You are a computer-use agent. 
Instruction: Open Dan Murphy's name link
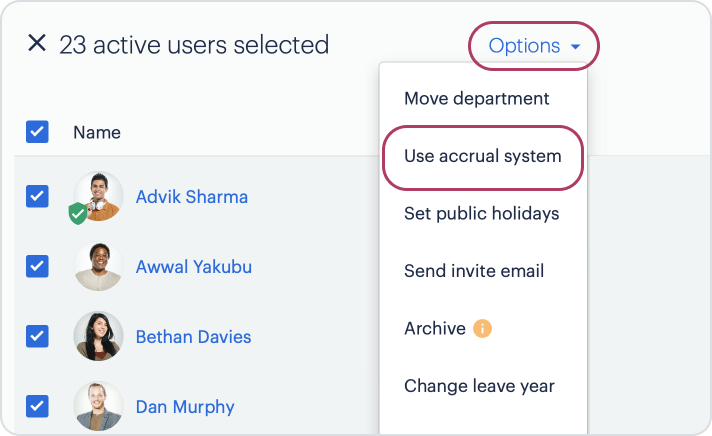185,407
